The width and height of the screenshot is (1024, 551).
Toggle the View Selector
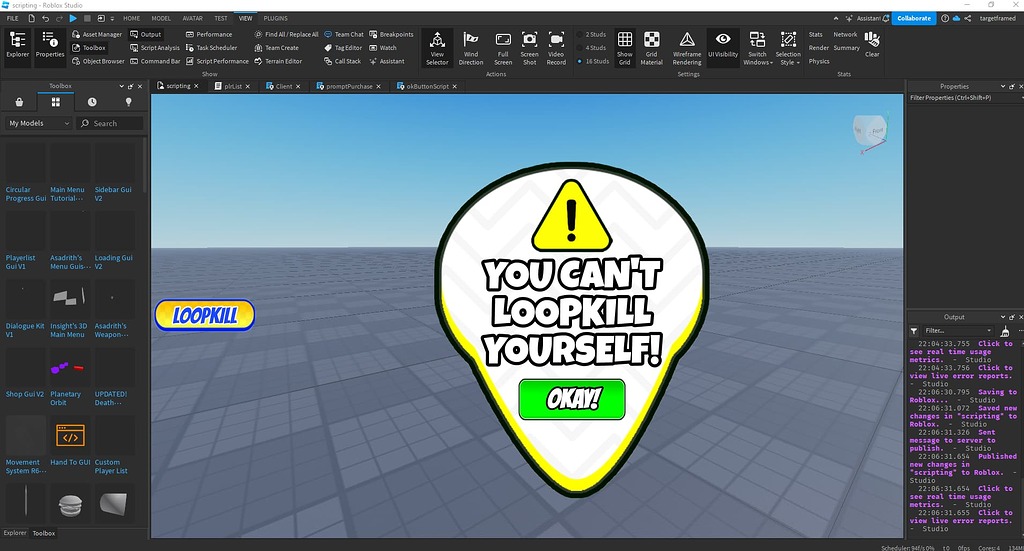pyautogui.click(x=437, y=48)
